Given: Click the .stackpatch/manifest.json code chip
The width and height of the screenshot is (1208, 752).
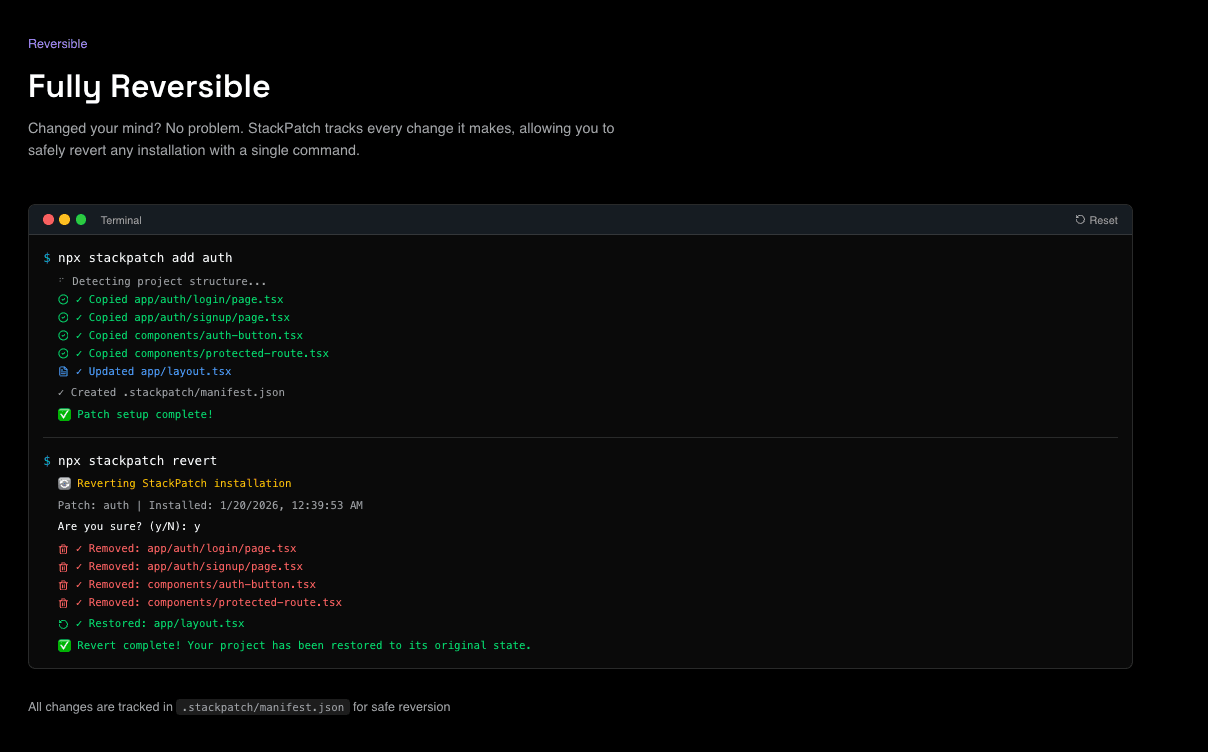Looking at the screenshot, I should [x=262, y=706].
